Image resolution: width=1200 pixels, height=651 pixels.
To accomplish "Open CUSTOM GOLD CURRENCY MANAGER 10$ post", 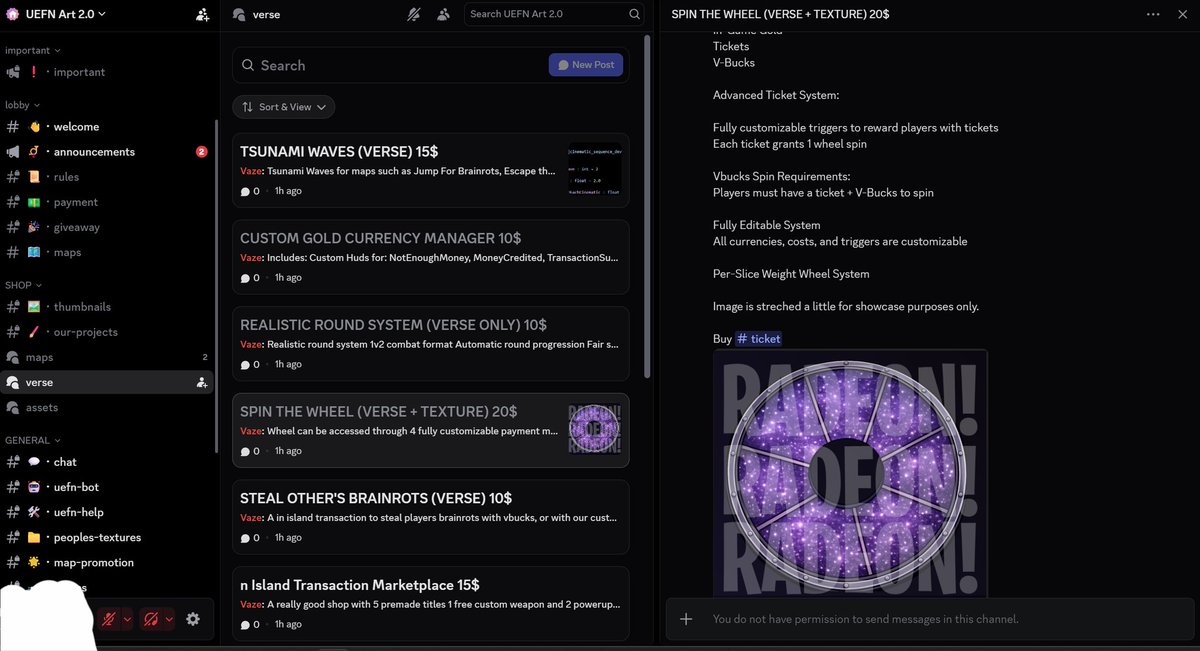I will tap(431, 257).
